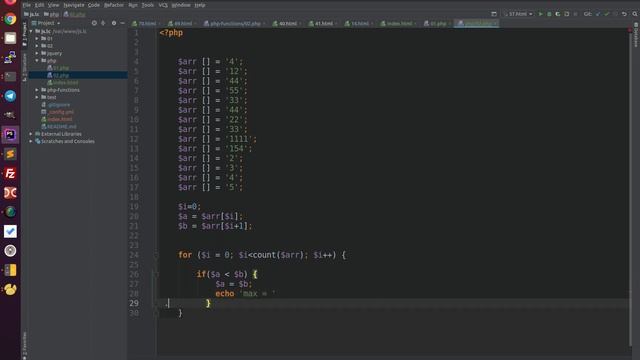Expand Scratches and Consoles node
The image size is (640, 360).
pos(31,141)
